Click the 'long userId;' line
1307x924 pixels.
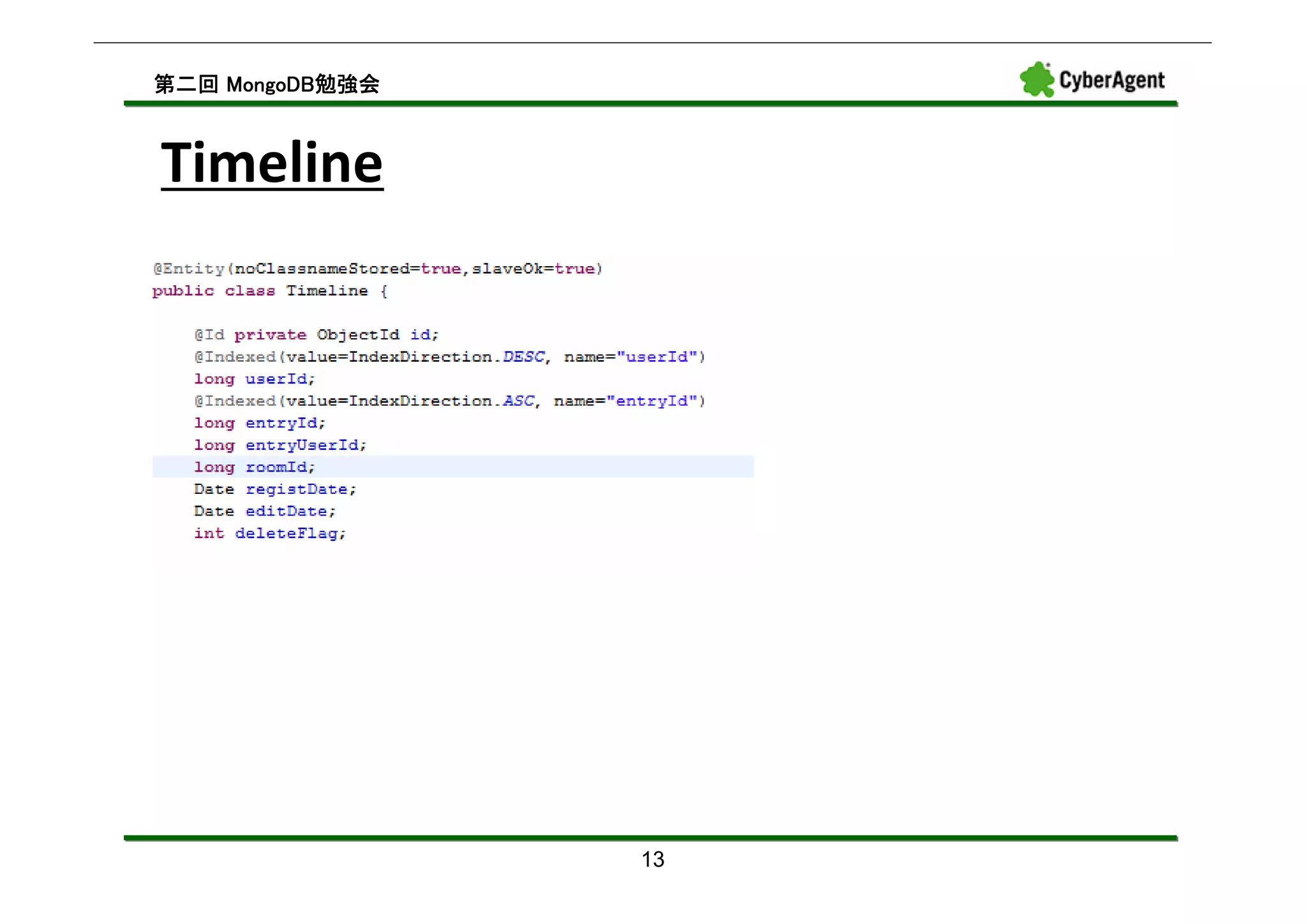pyautogui.click(x=255, y=379)
